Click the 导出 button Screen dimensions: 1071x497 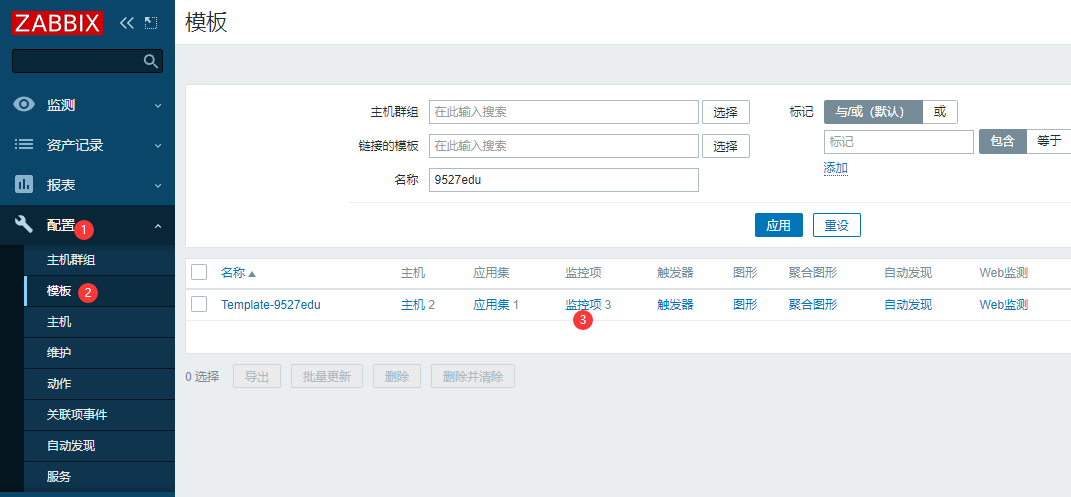(x=257, y=376)
